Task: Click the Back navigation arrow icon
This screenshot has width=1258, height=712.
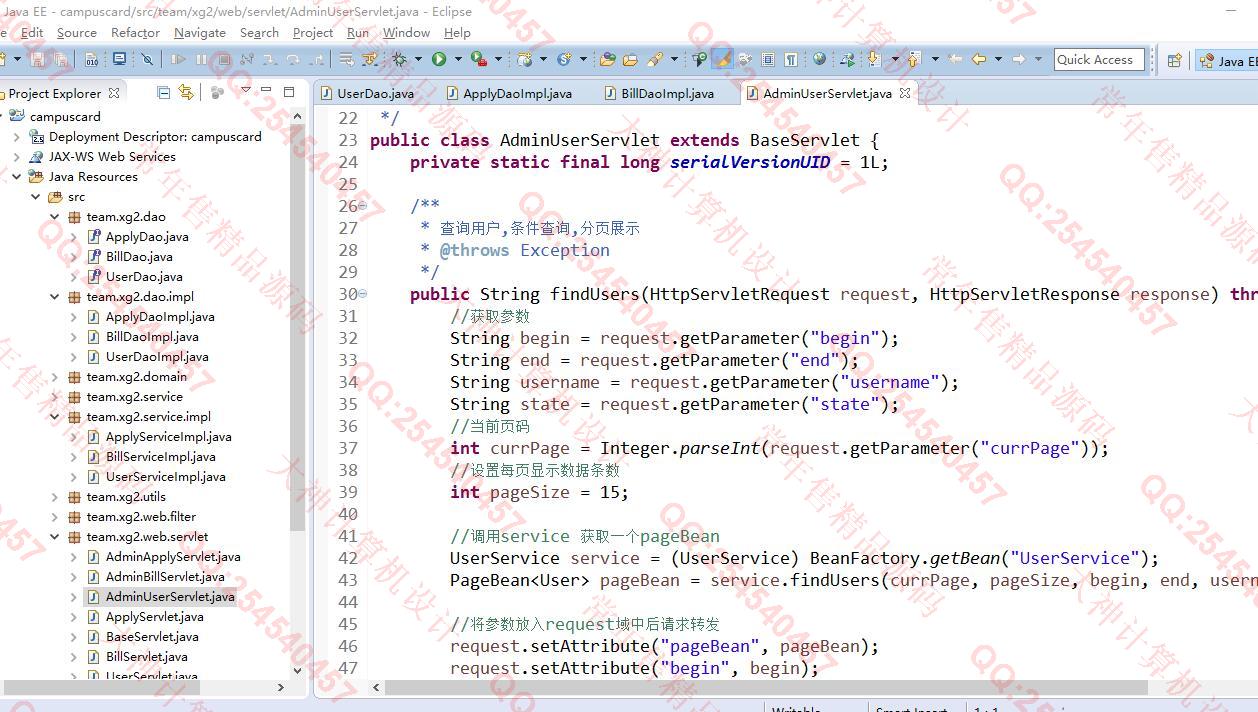Action: pos(979,59)
